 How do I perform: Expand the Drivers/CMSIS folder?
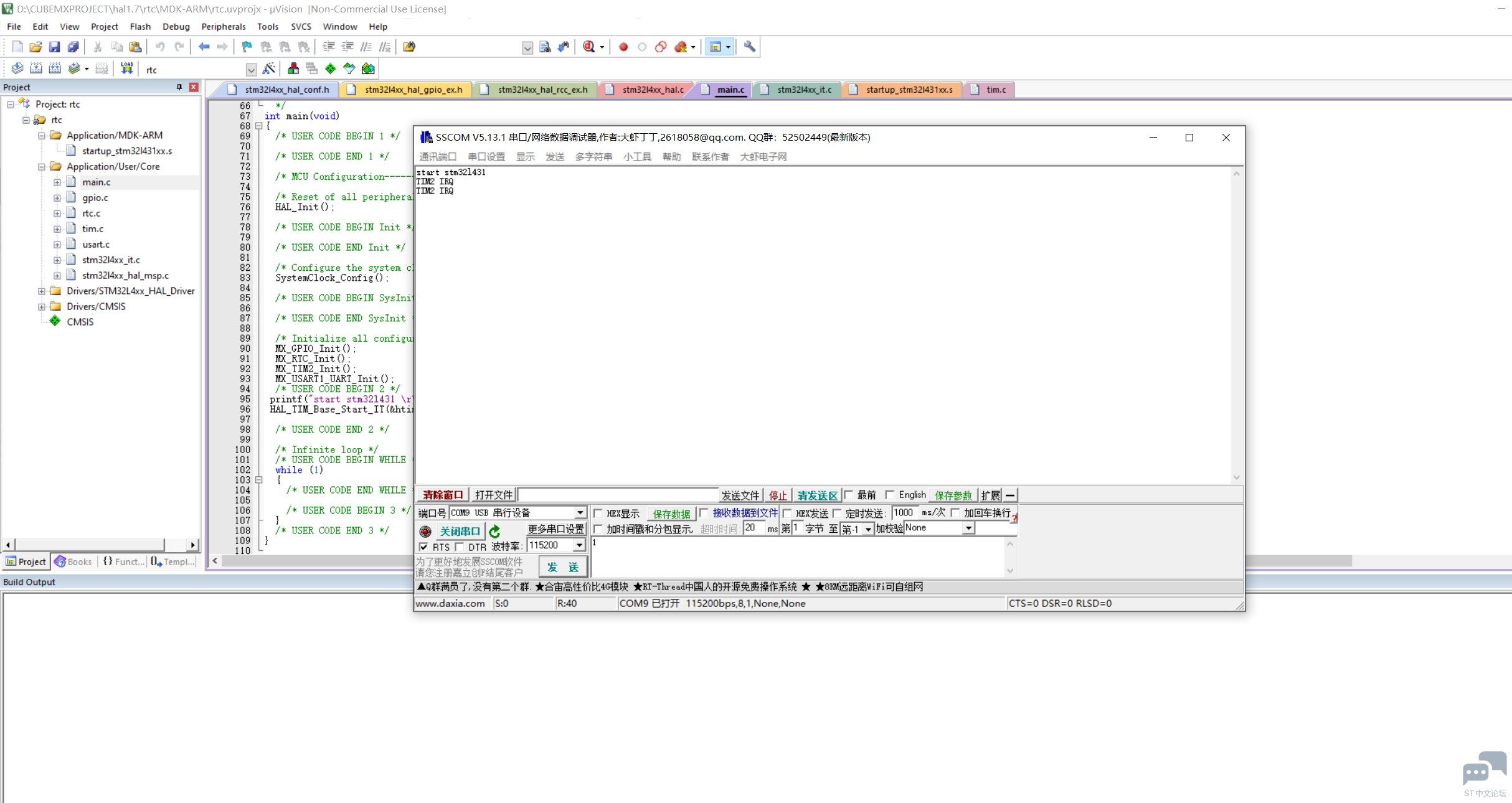[x=42, y=306]
